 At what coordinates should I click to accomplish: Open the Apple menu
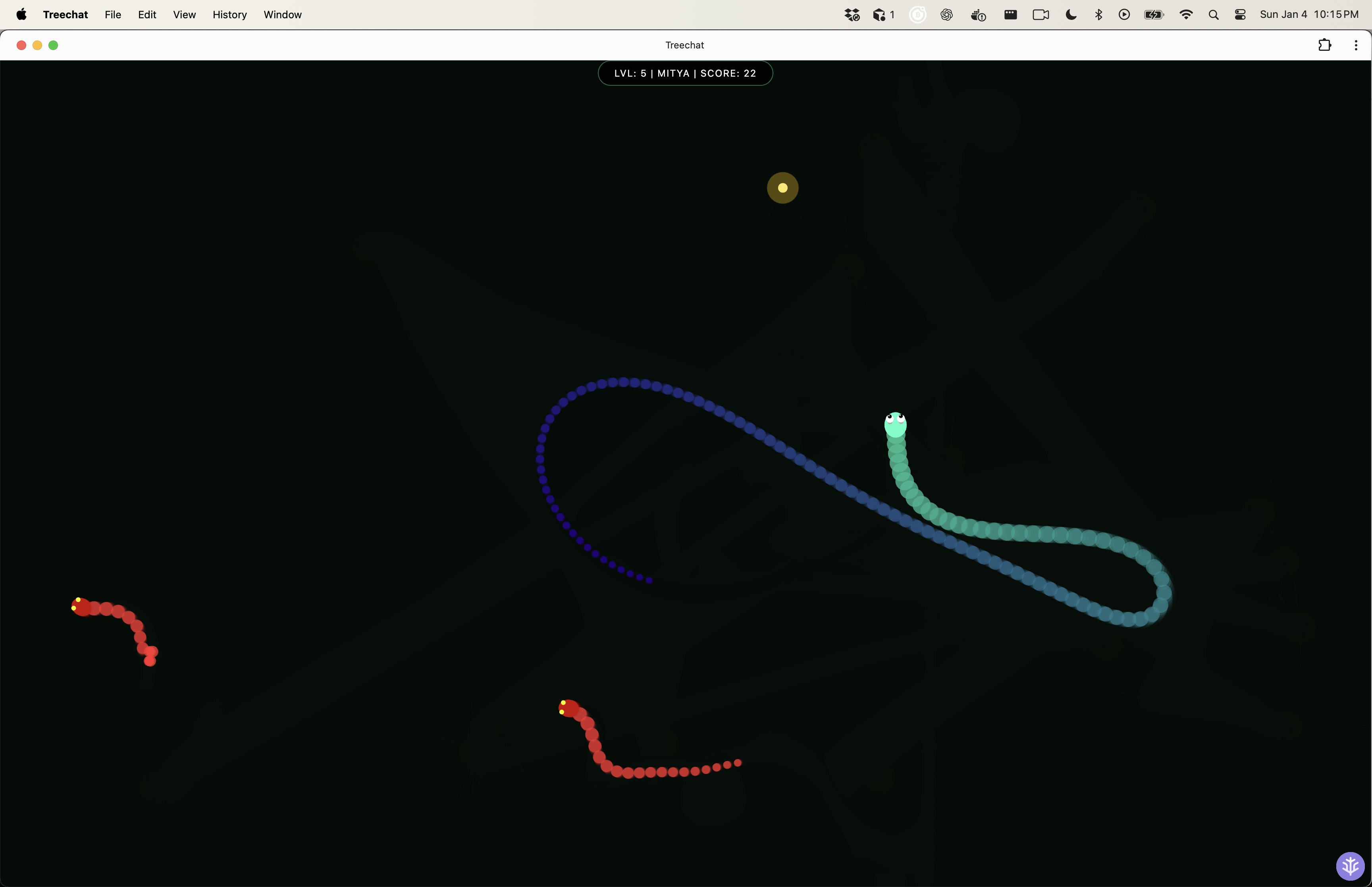(21, 14)
